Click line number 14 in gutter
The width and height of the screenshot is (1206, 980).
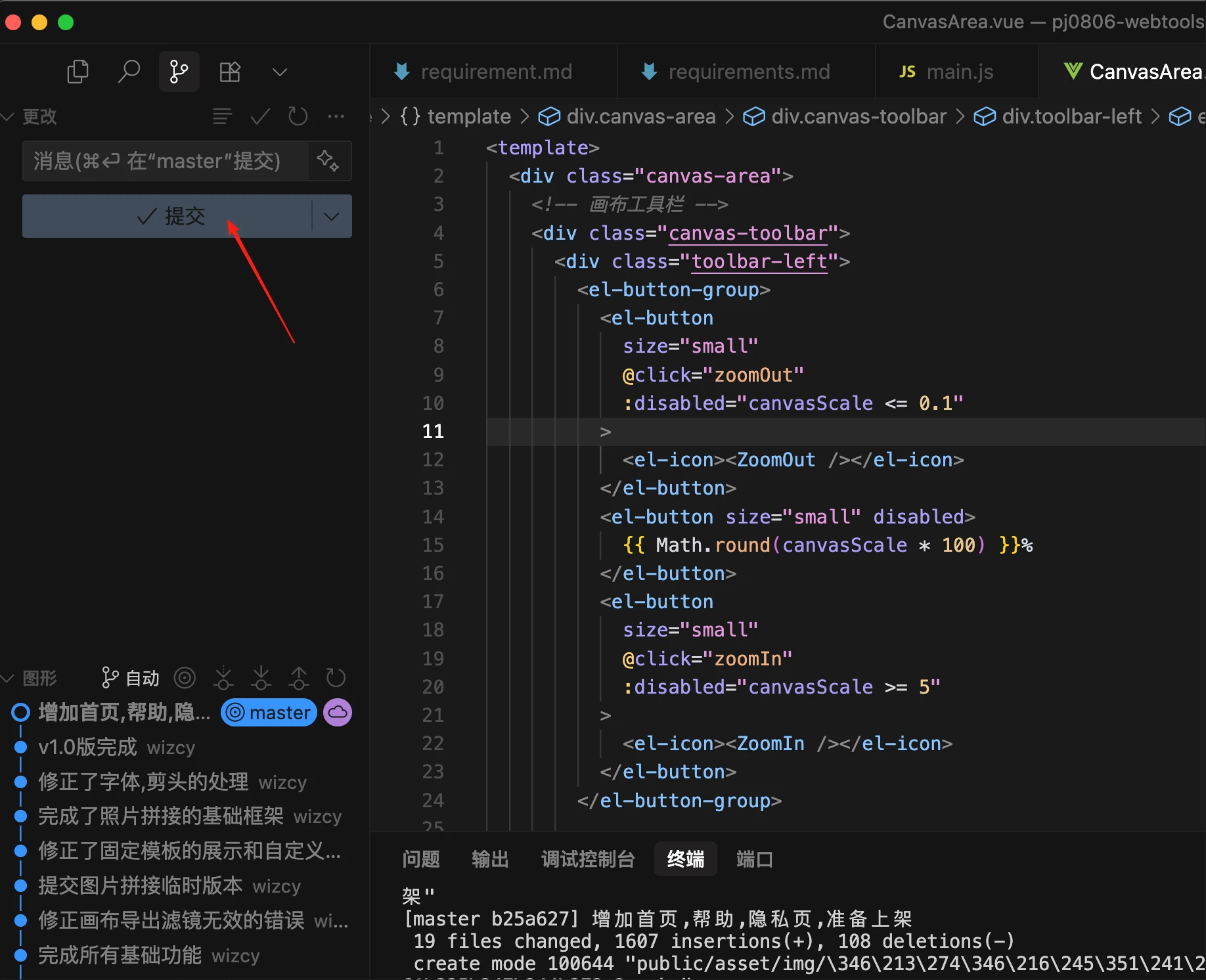tap(433, 517)
